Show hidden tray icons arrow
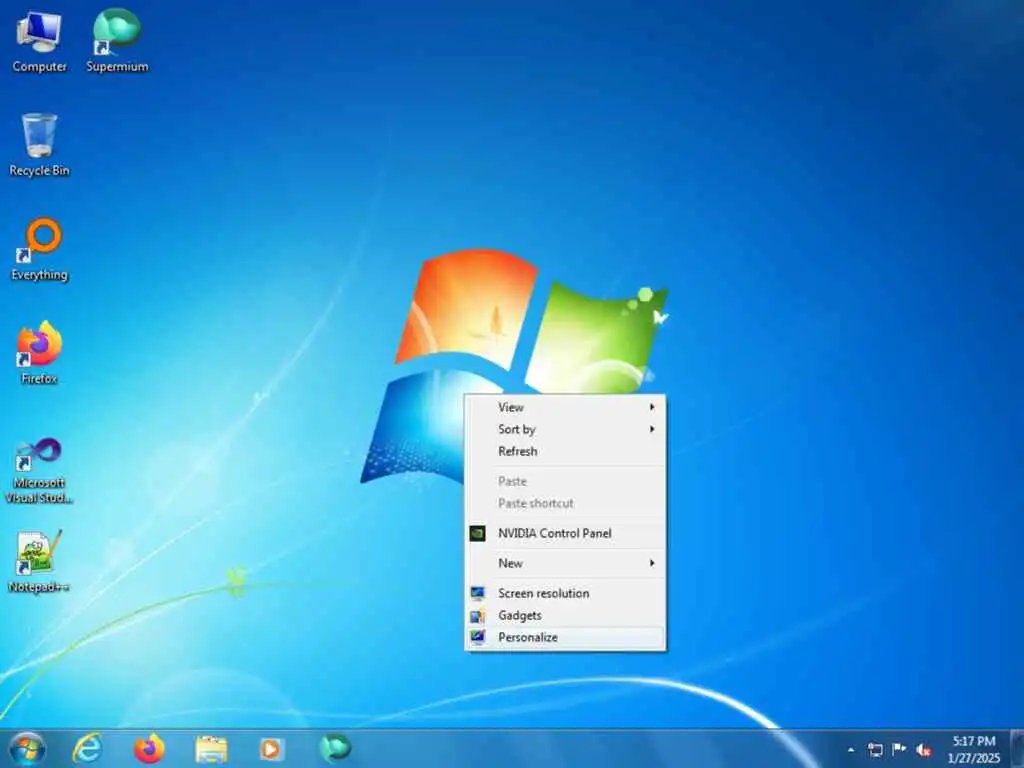1024x768 pixels. [x=851, y=750]
